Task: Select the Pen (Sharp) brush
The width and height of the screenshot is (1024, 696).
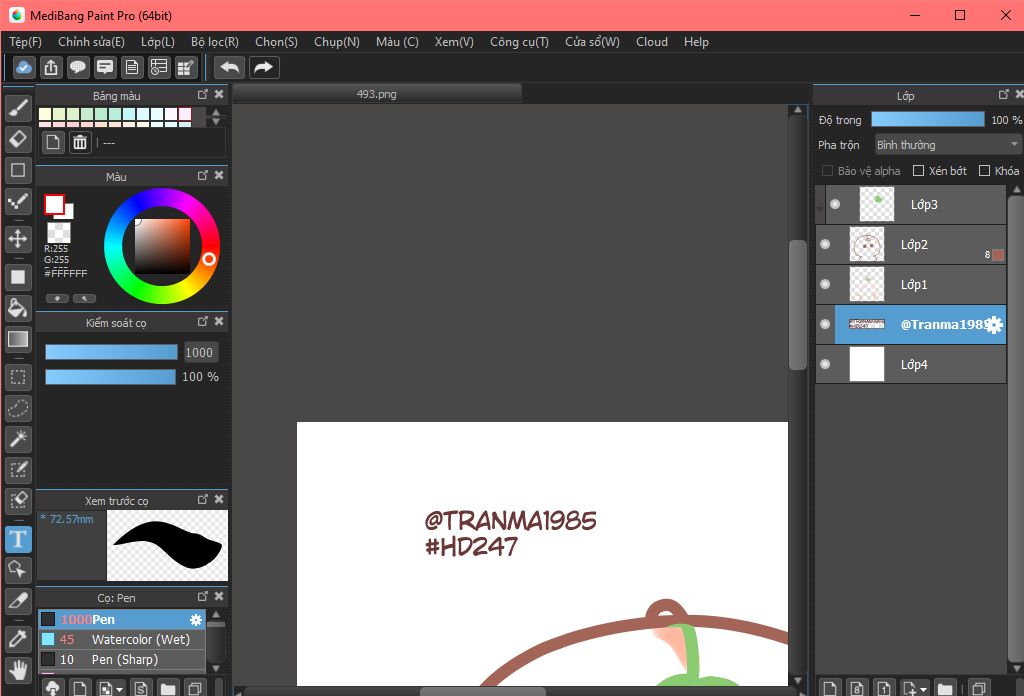Action: click(x=122, y=660)
